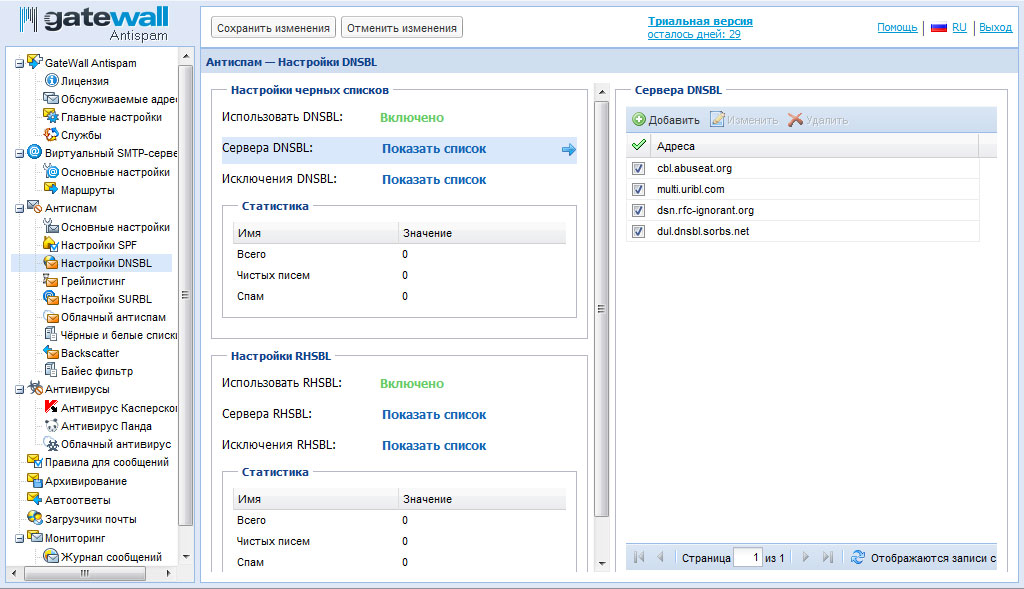
Task: Click the tree panel vertical scrollbar
Action: coord(185,294)
